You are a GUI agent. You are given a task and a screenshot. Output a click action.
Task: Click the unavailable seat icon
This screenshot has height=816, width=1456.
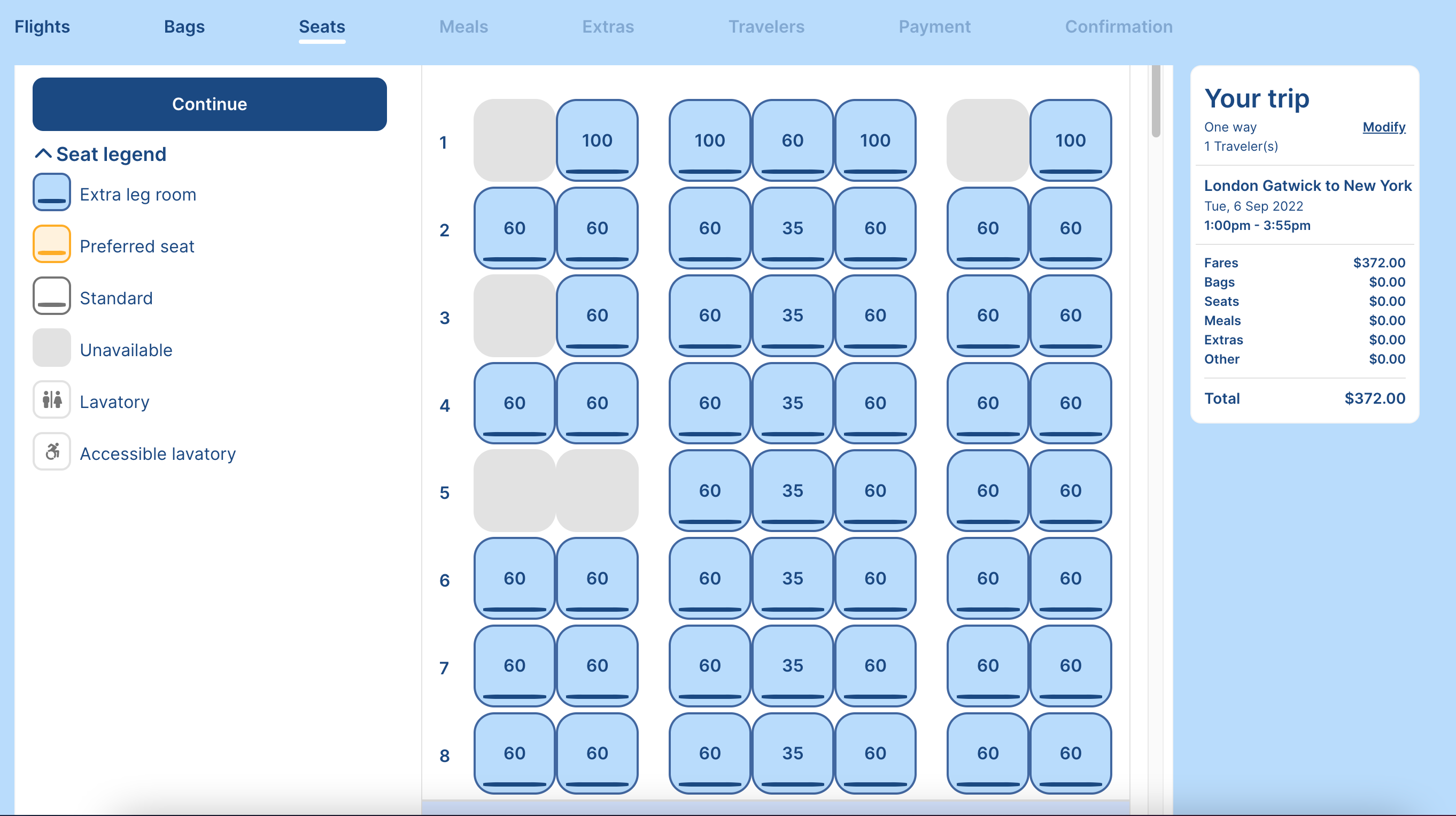tap(52, 349)
